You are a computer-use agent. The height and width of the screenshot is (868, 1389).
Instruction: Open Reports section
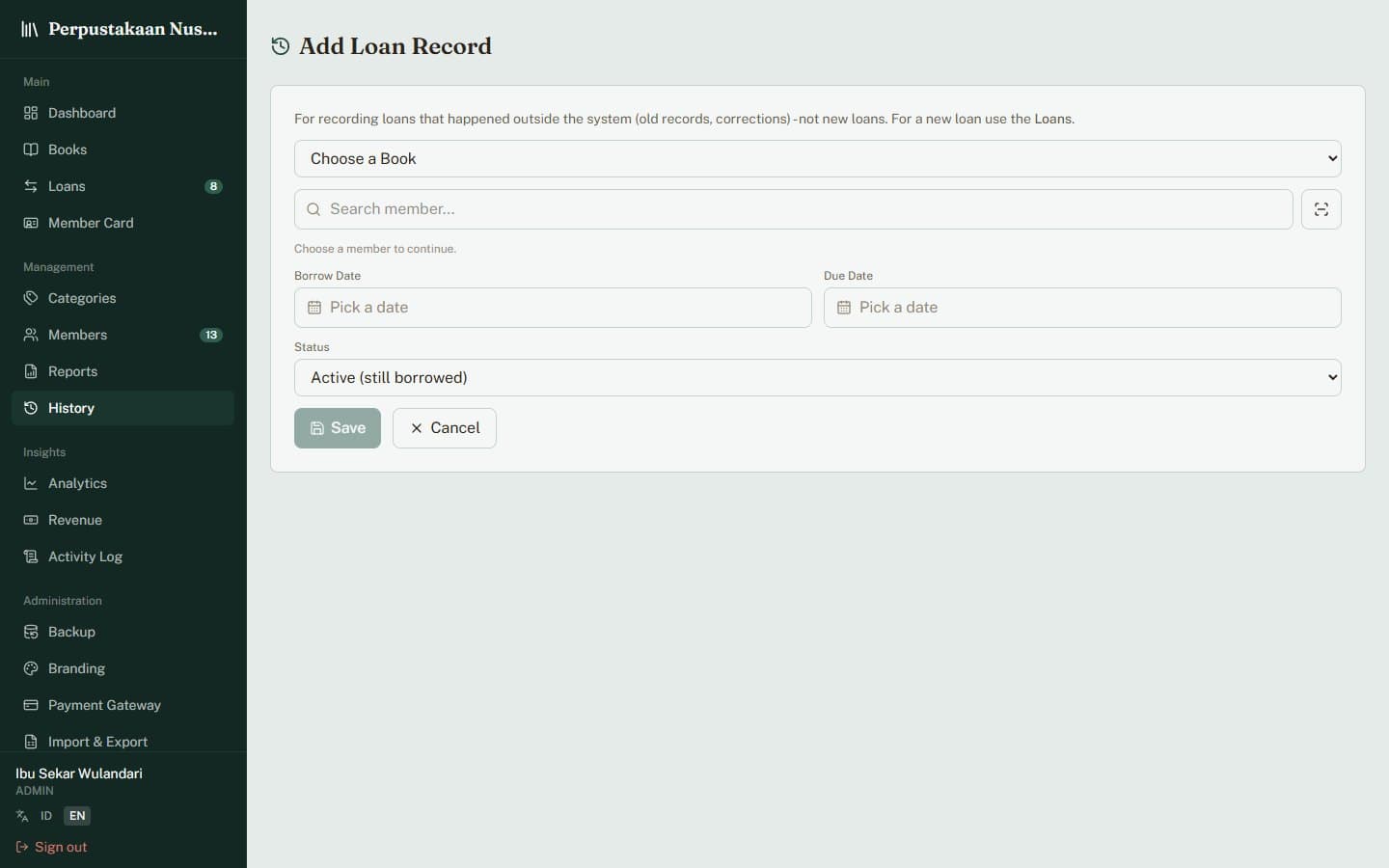tap(123, 371)
